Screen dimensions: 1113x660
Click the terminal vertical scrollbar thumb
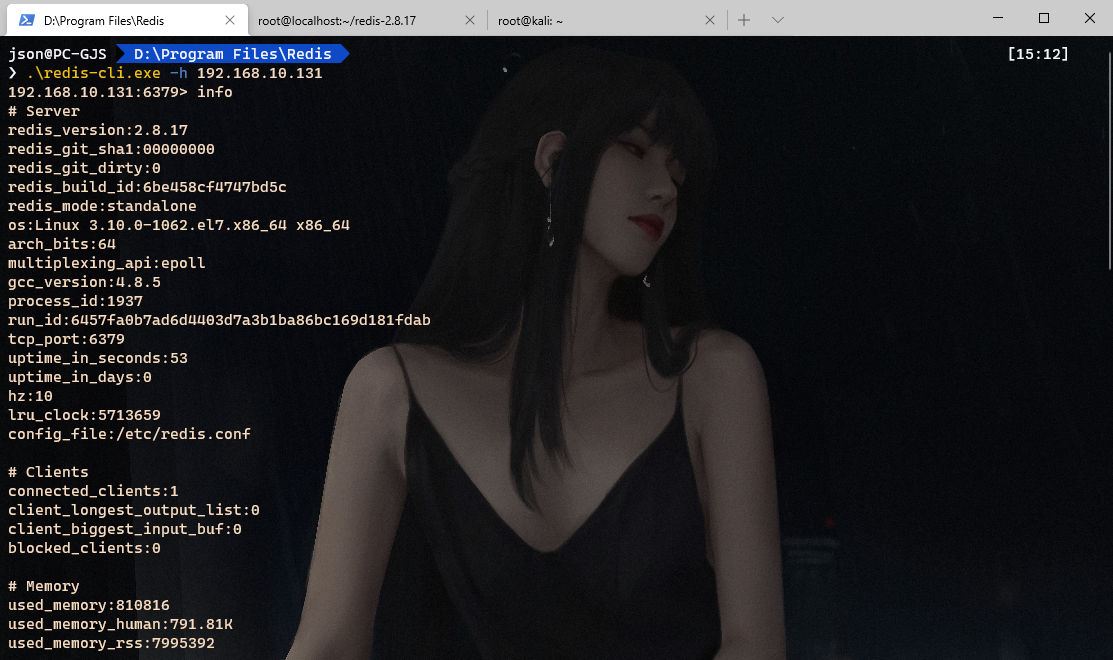coord(1109,160)
